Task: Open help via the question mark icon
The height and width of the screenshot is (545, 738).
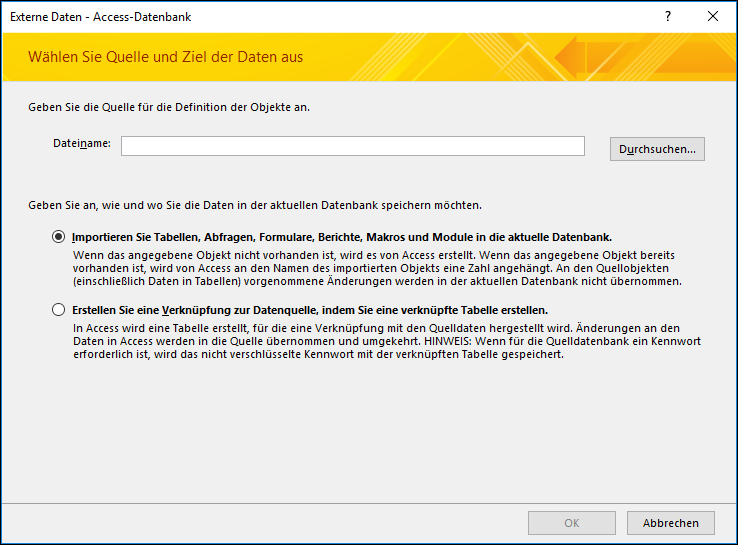Action: tap(667, 16)
